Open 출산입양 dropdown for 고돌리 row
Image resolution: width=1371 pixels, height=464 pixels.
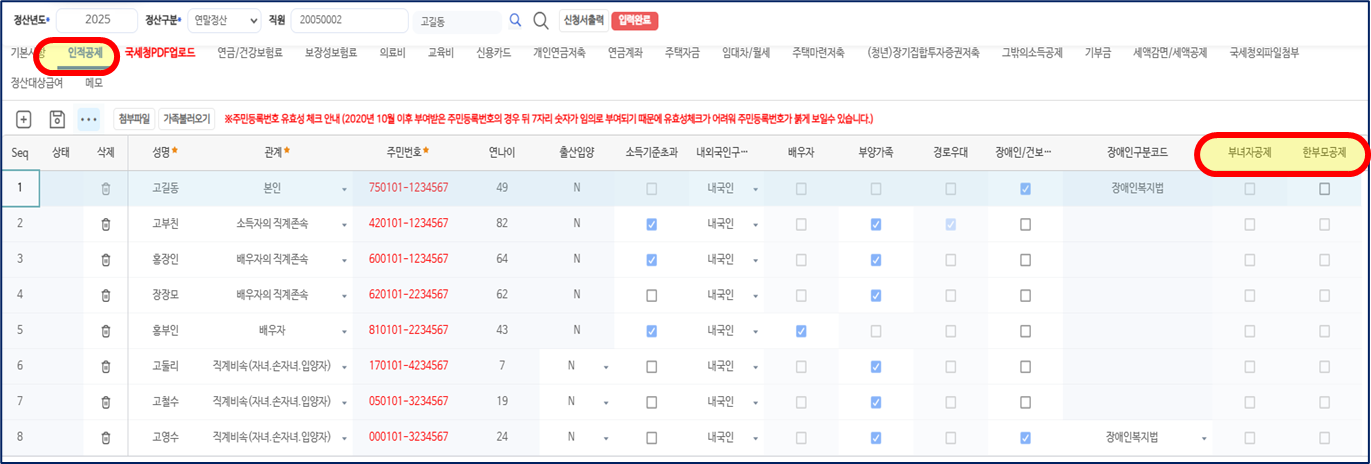tap(606, 367)
